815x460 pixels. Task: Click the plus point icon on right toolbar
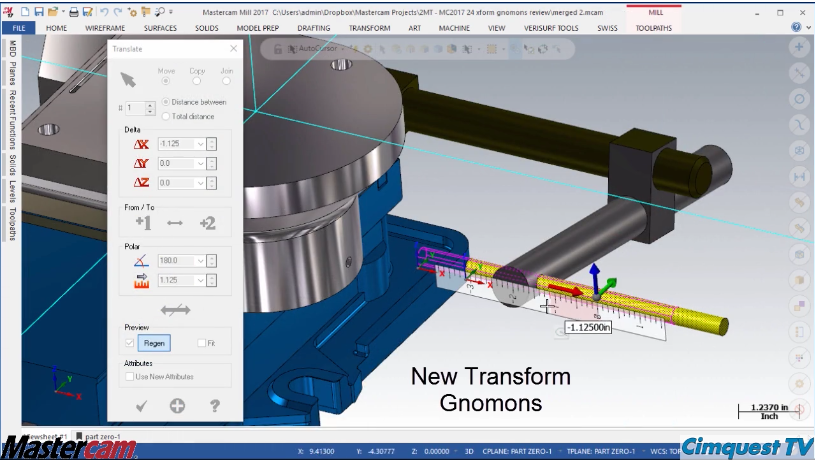(799, 48)
